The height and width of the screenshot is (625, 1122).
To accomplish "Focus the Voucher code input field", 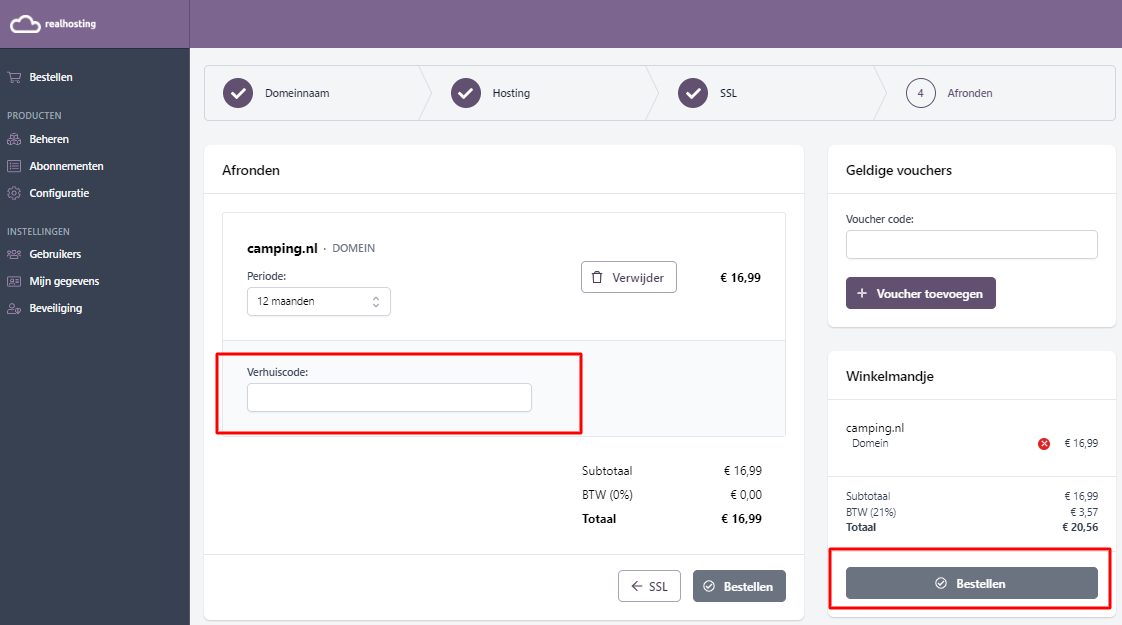I will click(971, 244).
